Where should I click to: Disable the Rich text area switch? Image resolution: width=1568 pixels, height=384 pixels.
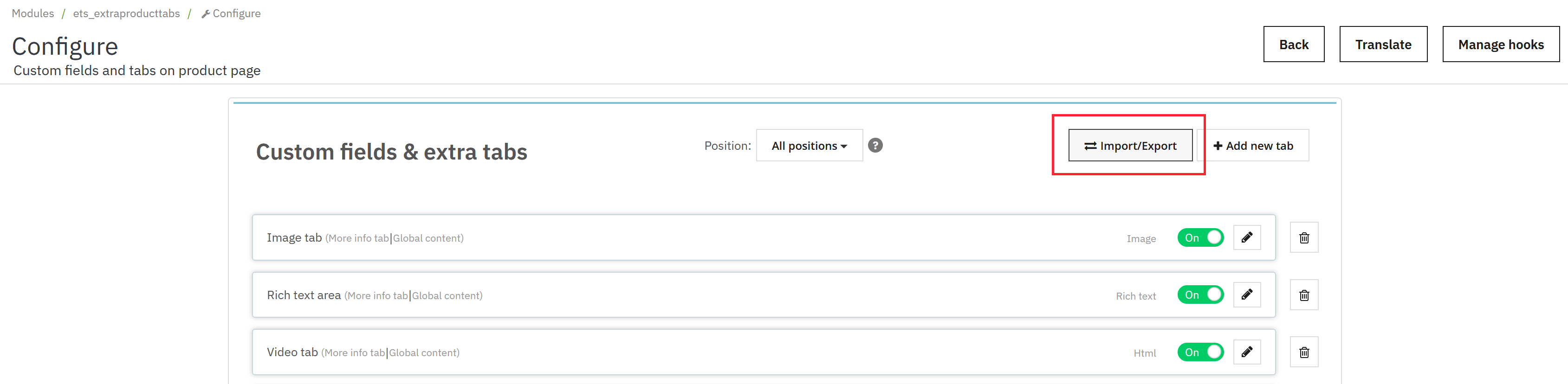click(x=1200, y=294)
